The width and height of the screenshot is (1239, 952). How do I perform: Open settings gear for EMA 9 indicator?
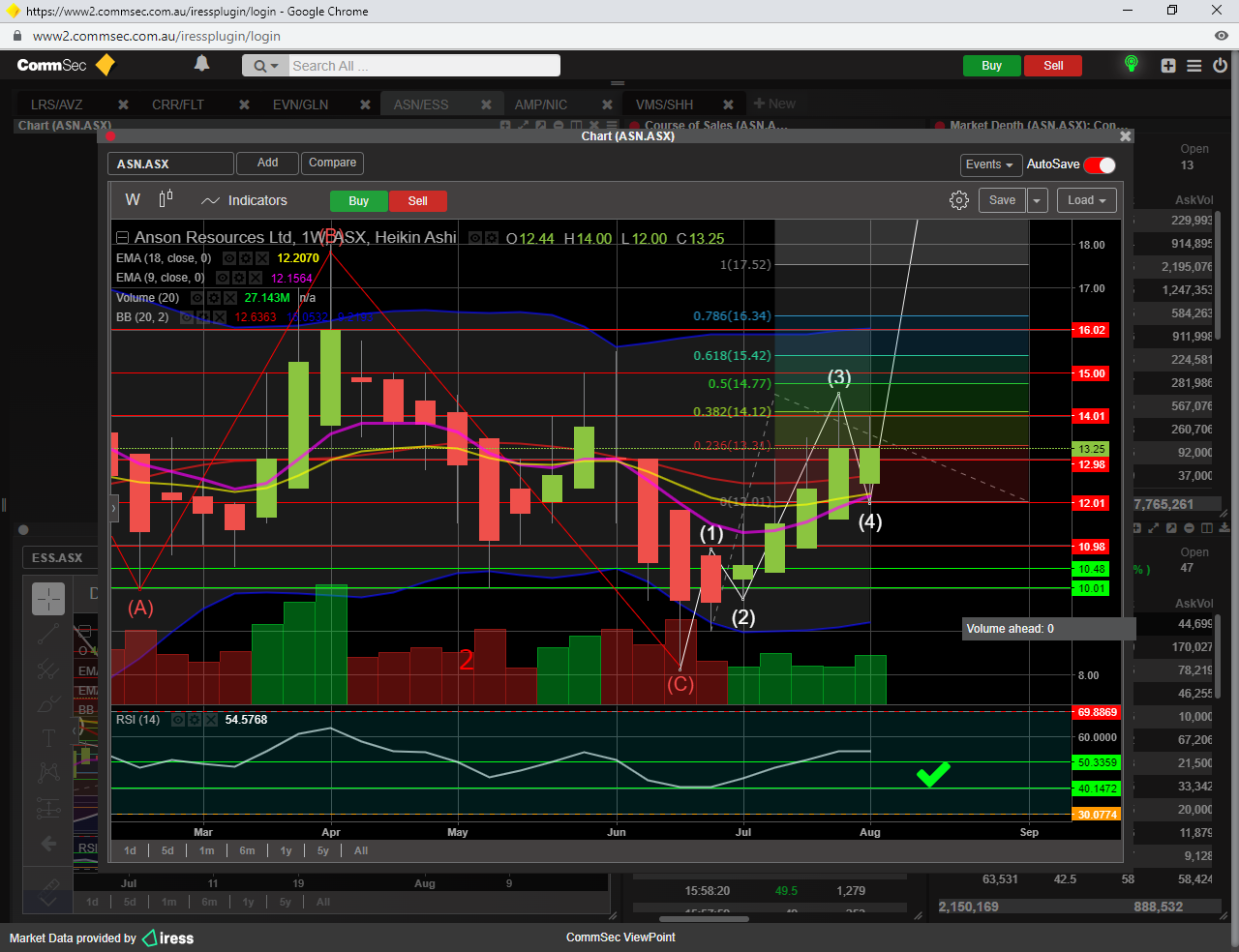pyautogui.click(x=239, y=278)
